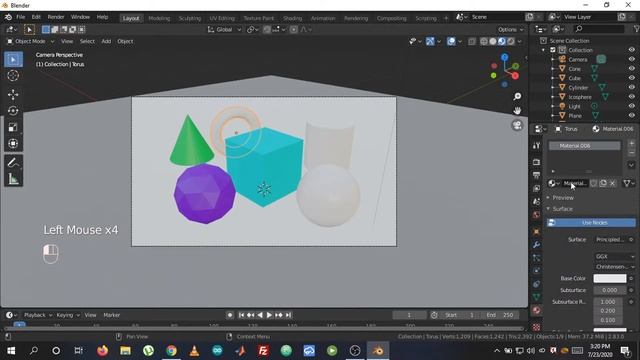Open the View Layer properties tab
Screen dimensions: 640x360
pos(536,189)
